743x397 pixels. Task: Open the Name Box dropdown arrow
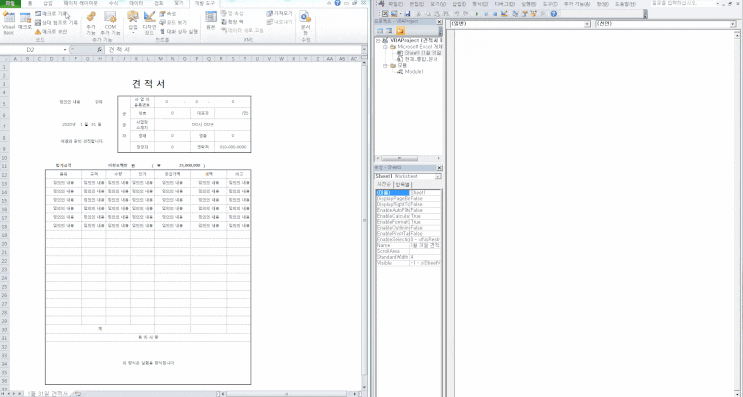(65, 50)
